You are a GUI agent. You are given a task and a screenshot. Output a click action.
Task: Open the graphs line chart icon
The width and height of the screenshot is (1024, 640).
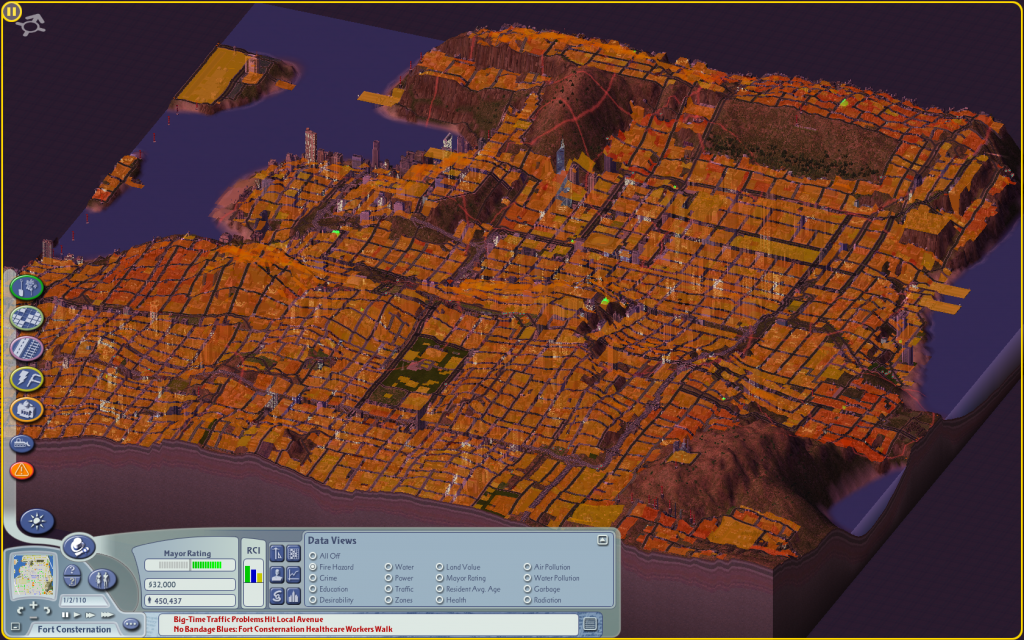[x=293, y=575]
